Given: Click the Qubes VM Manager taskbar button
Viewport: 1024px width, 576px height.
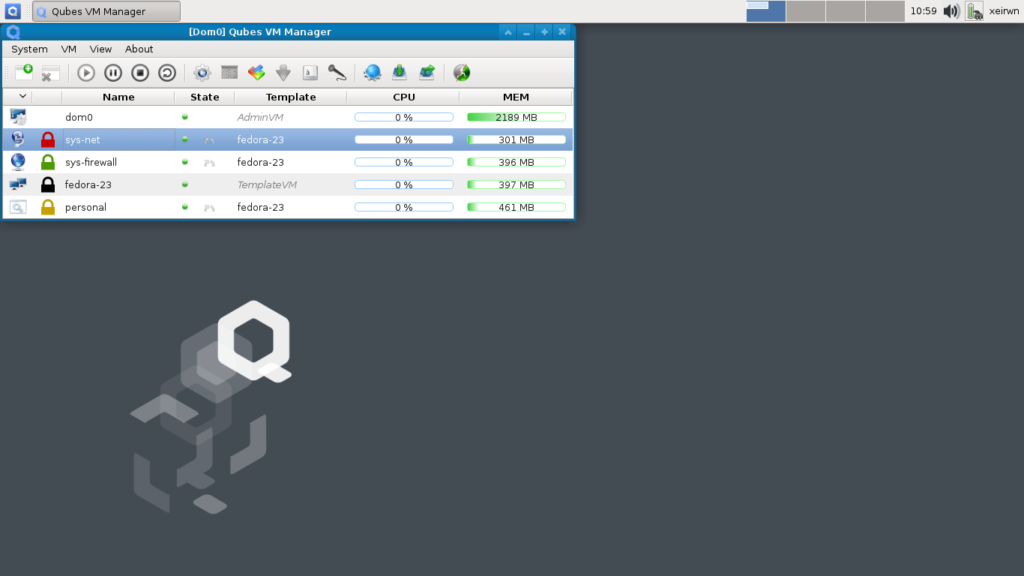Looking at the screenshot, I should point(106,11).
